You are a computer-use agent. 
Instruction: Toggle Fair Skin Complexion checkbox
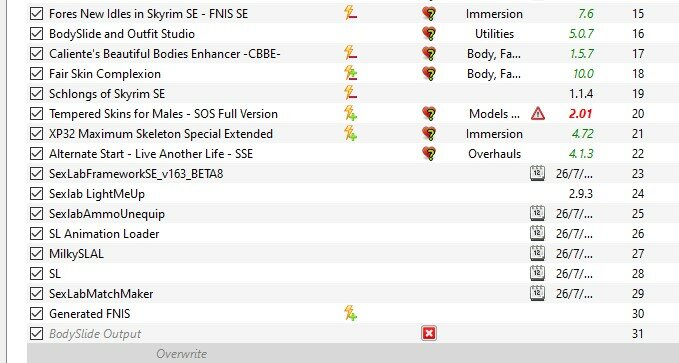click(36, 73)
